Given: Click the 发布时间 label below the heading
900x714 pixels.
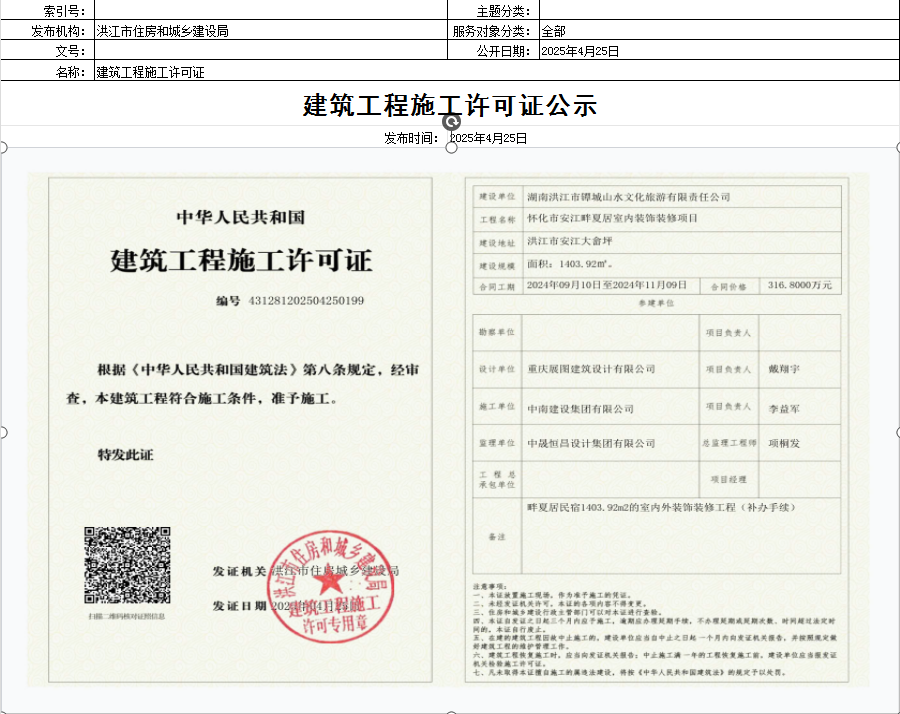Looking at the screenshot, I should click(410, 138).
